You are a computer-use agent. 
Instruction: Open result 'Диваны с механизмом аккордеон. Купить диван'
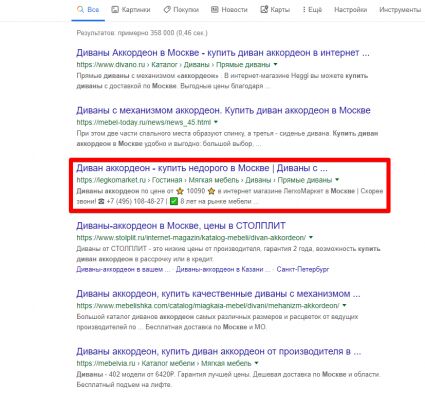click(x=223, y=110)
